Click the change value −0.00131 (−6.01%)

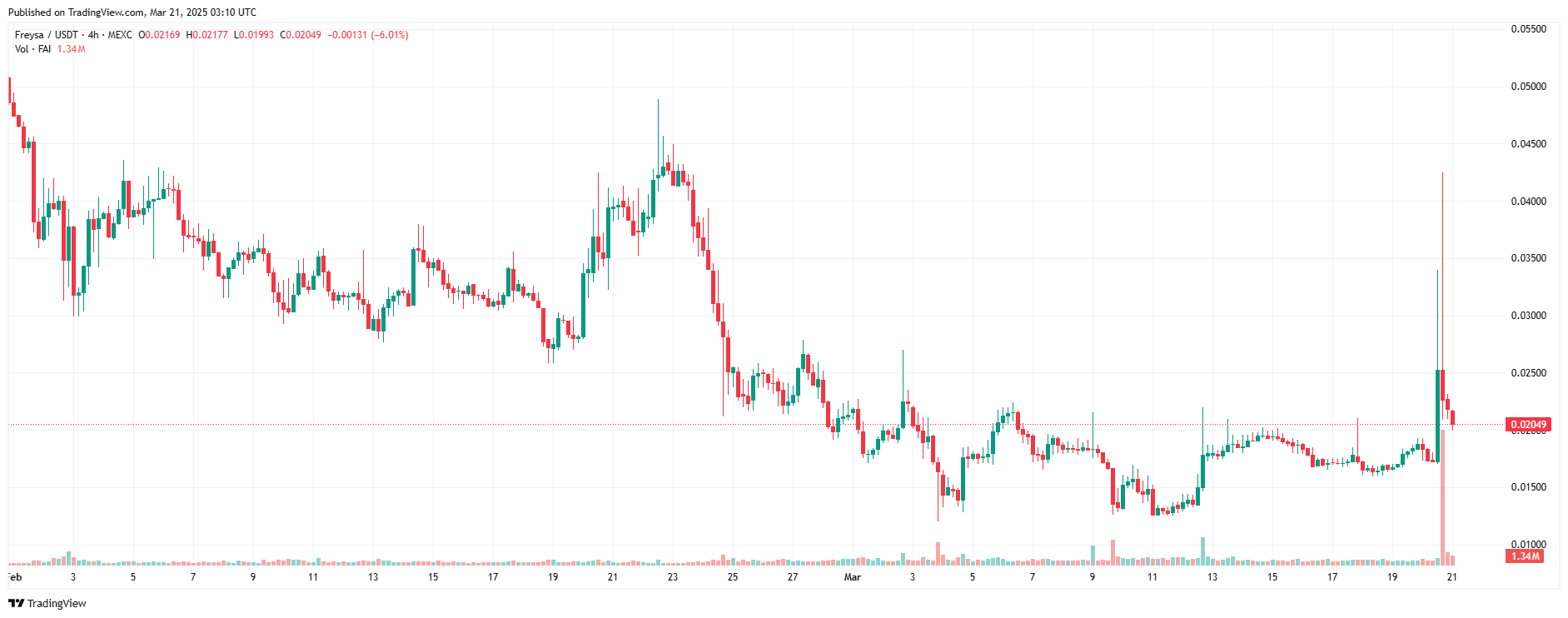tap(368, 35)
